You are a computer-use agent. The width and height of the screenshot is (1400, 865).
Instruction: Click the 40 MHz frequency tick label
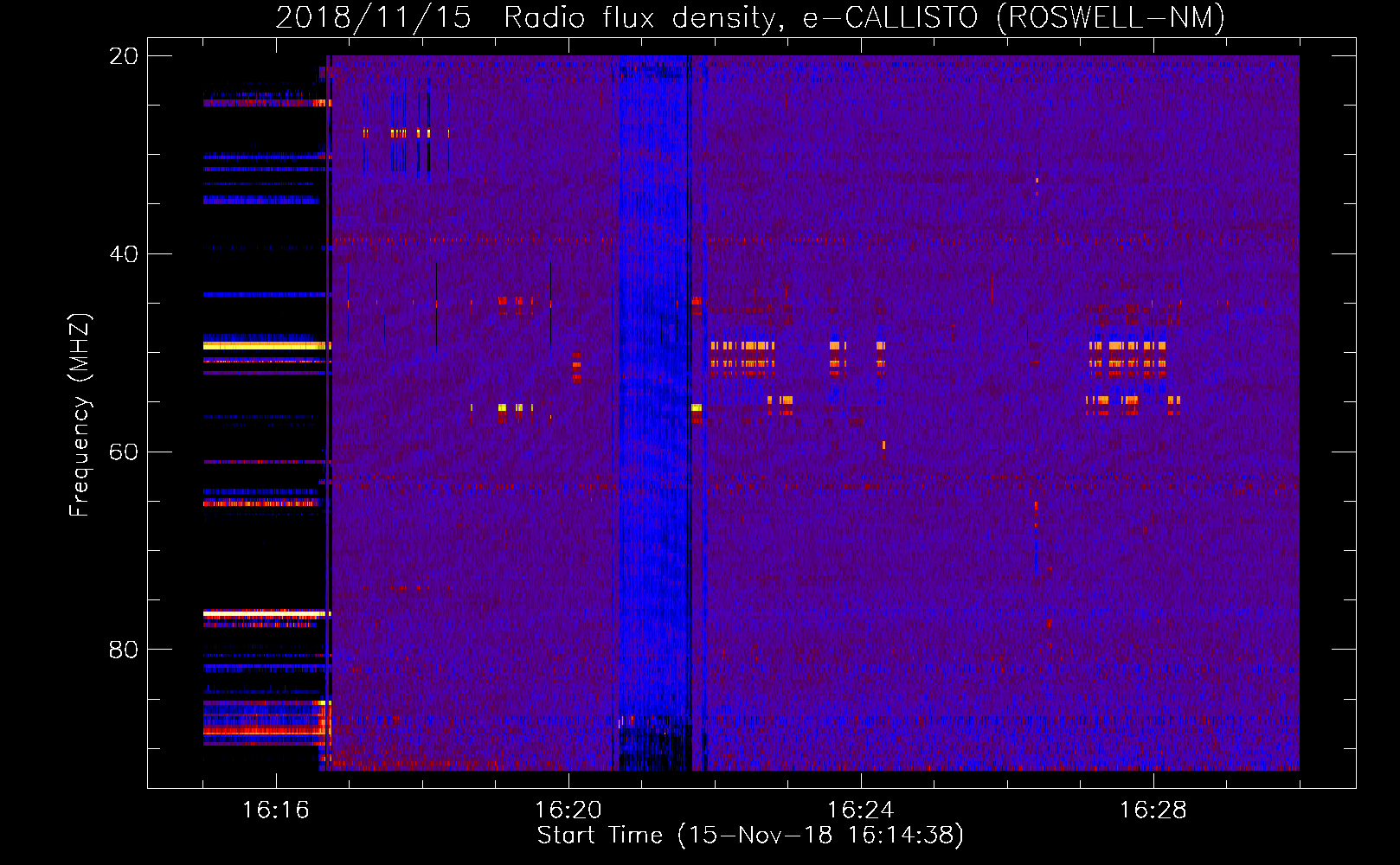click(124, 254)
